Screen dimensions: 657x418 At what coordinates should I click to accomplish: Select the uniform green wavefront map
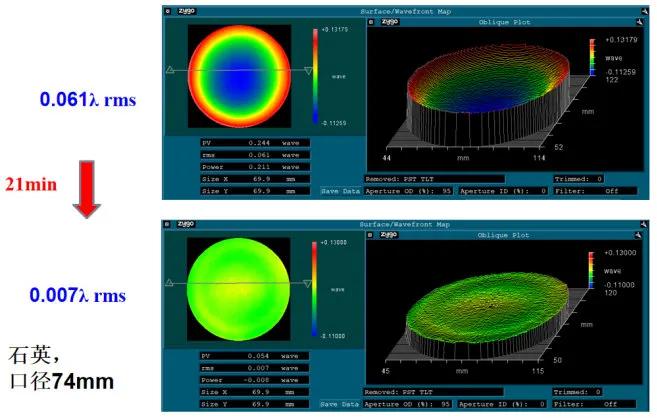coord(238,289)
